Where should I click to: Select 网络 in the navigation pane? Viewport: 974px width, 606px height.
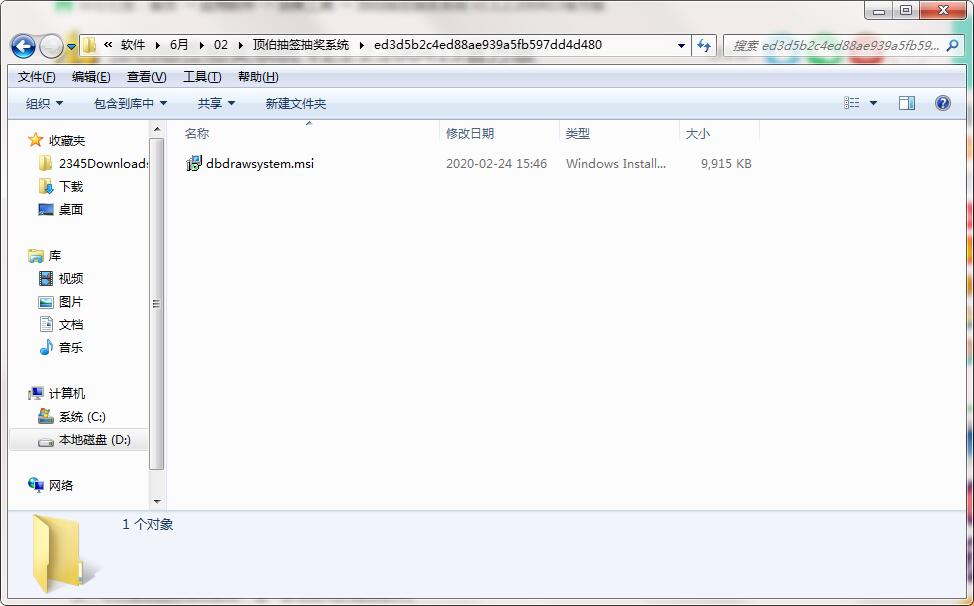61,486
